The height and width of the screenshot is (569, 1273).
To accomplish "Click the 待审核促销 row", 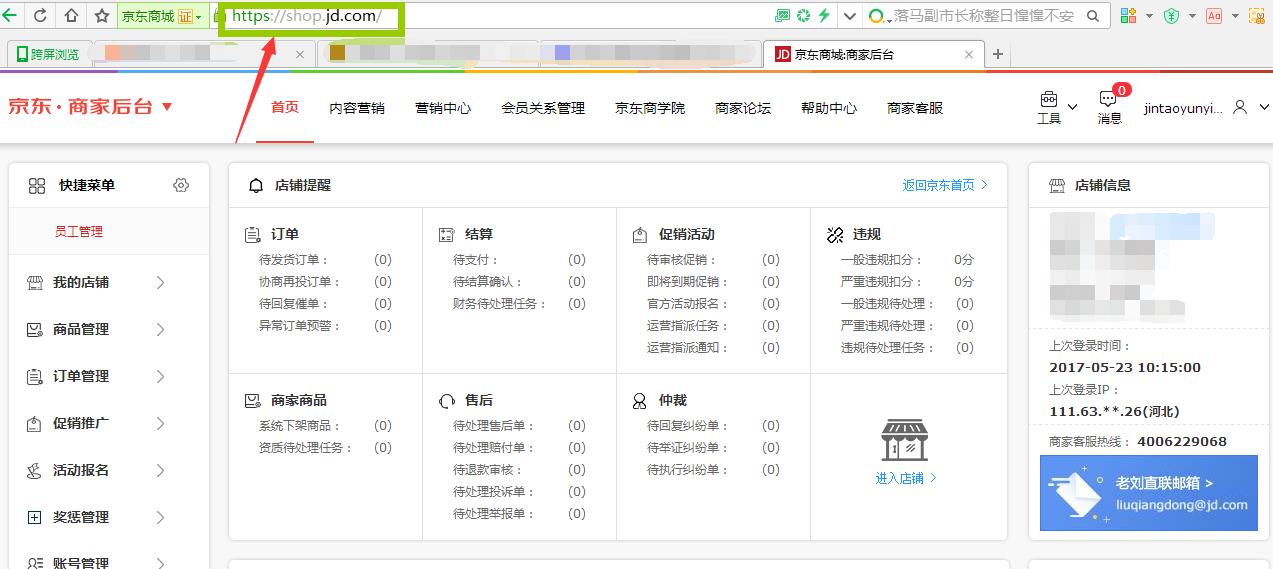I will point(713,260).
